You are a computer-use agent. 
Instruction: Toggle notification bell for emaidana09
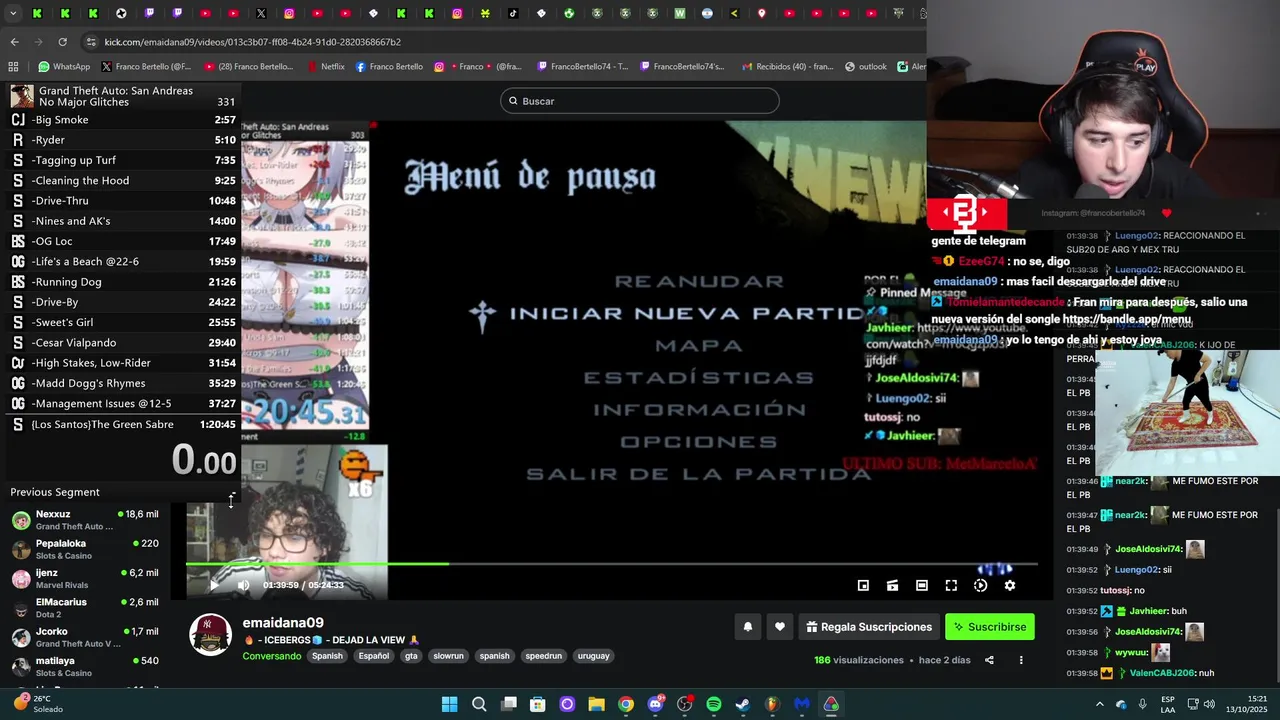click(747, 627)
